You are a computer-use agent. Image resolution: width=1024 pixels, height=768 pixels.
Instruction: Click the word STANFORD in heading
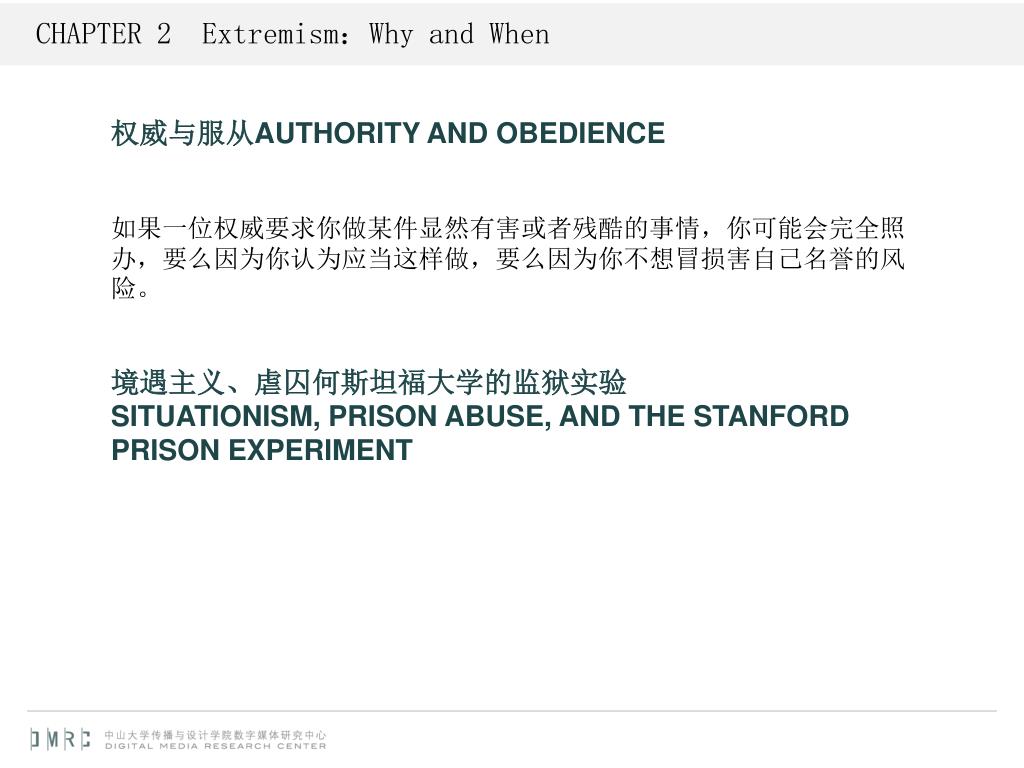[x=771, y=416]
